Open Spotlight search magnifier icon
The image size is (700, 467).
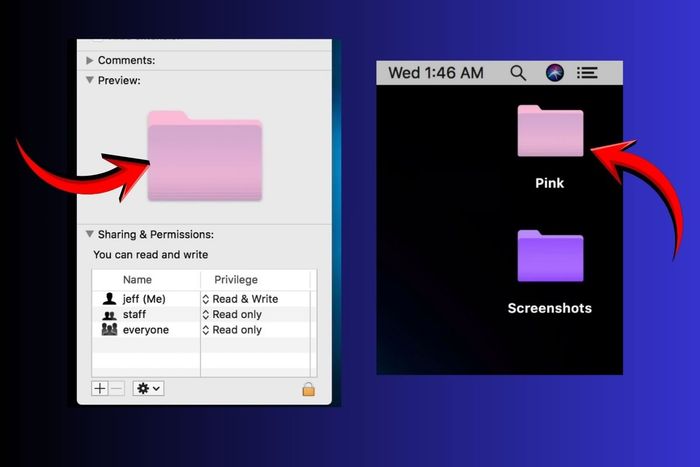(x=518, y=73)
